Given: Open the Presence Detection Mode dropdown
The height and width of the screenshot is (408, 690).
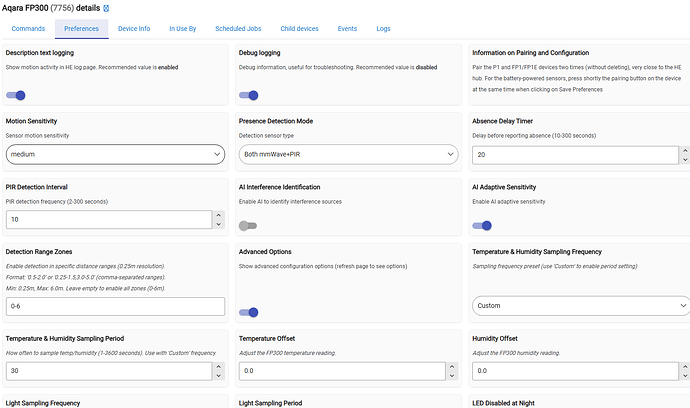Looking at the screenshot, I should [347, 155].
